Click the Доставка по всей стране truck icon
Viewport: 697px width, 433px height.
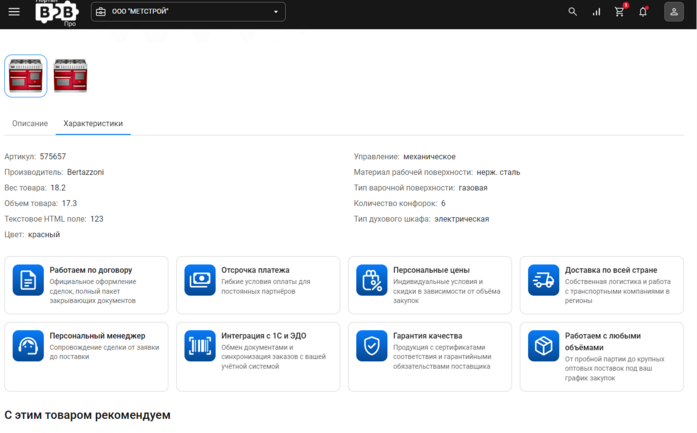(544, 280)
